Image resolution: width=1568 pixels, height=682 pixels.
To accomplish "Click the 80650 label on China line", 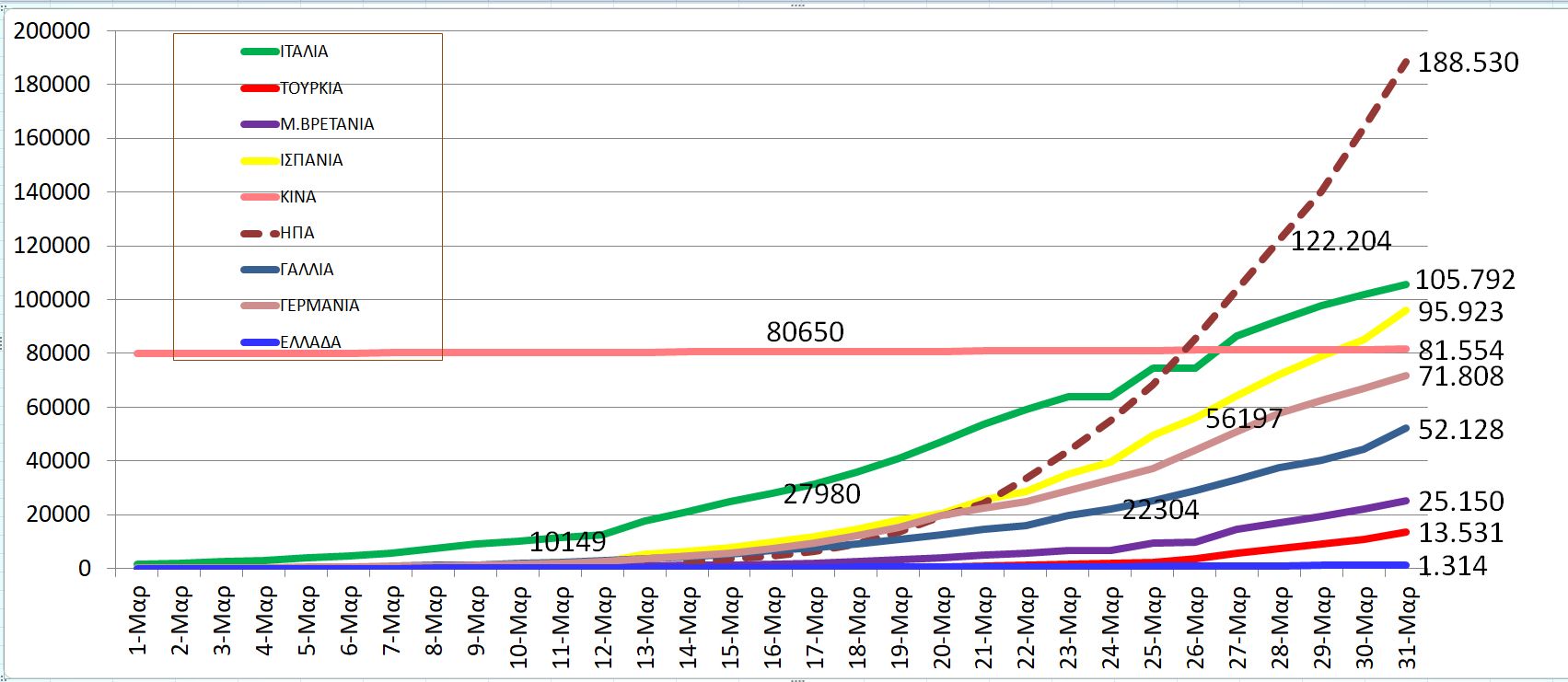I will click(x=805, y=331).
